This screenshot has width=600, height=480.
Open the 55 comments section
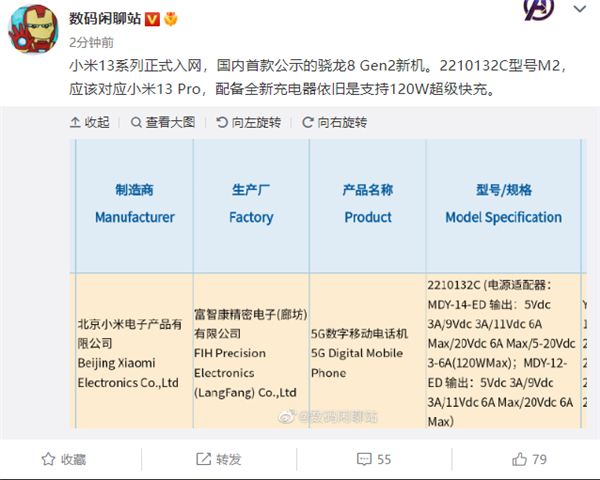pyautogui.click(x=374, y=459)
